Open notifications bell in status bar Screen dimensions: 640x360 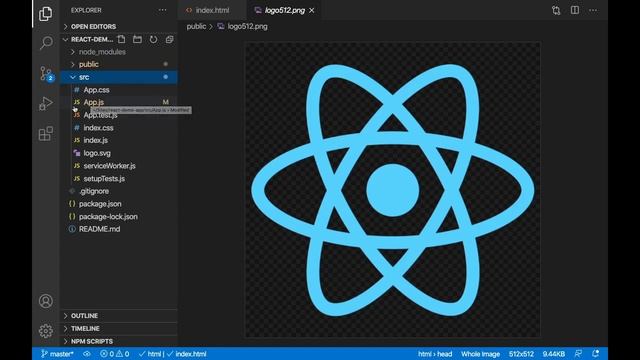596,353
